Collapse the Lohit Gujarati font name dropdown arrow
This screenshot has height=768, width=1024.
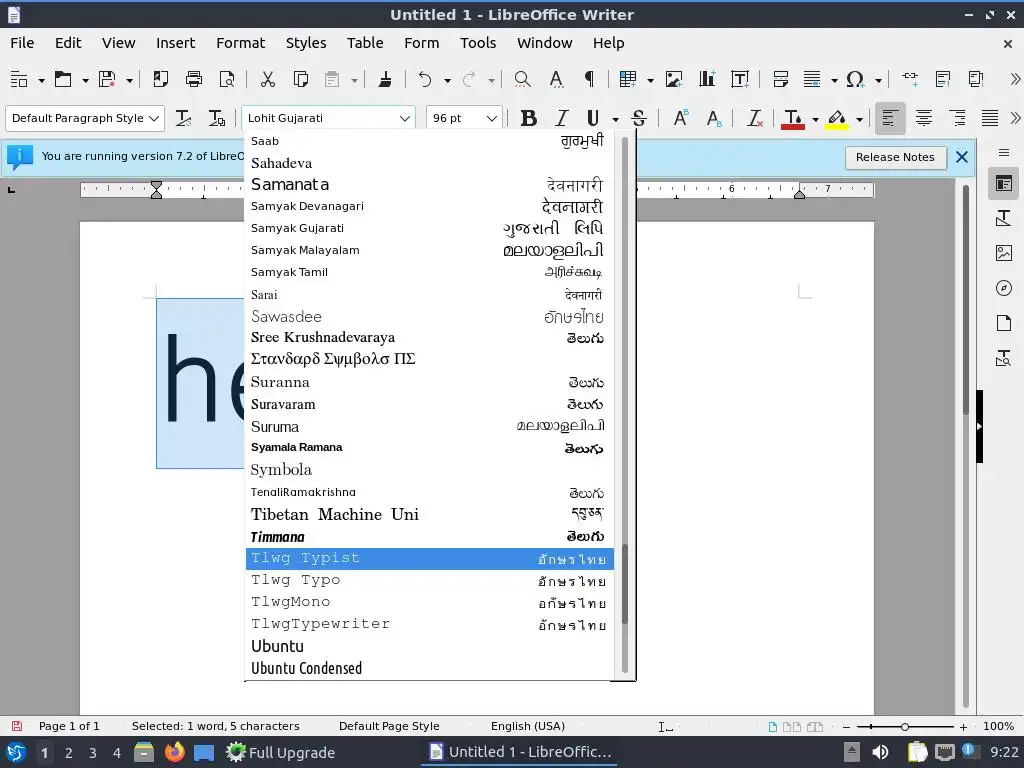tap(404, 118)
